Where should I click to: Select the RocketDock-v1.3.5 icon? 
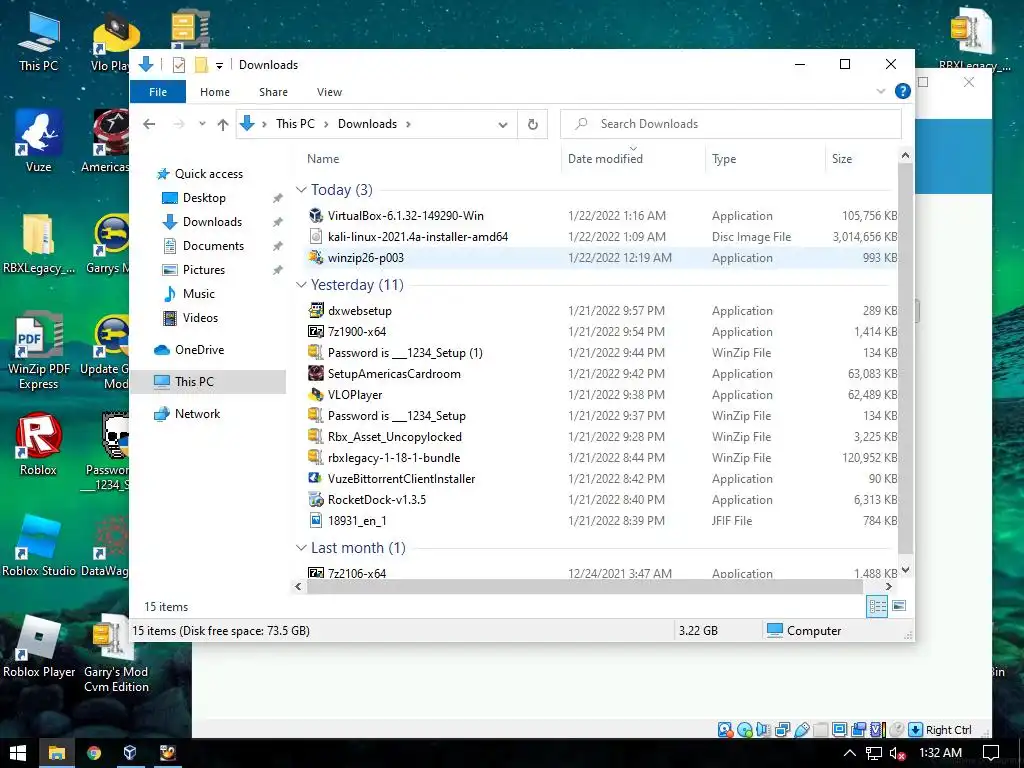316,500
